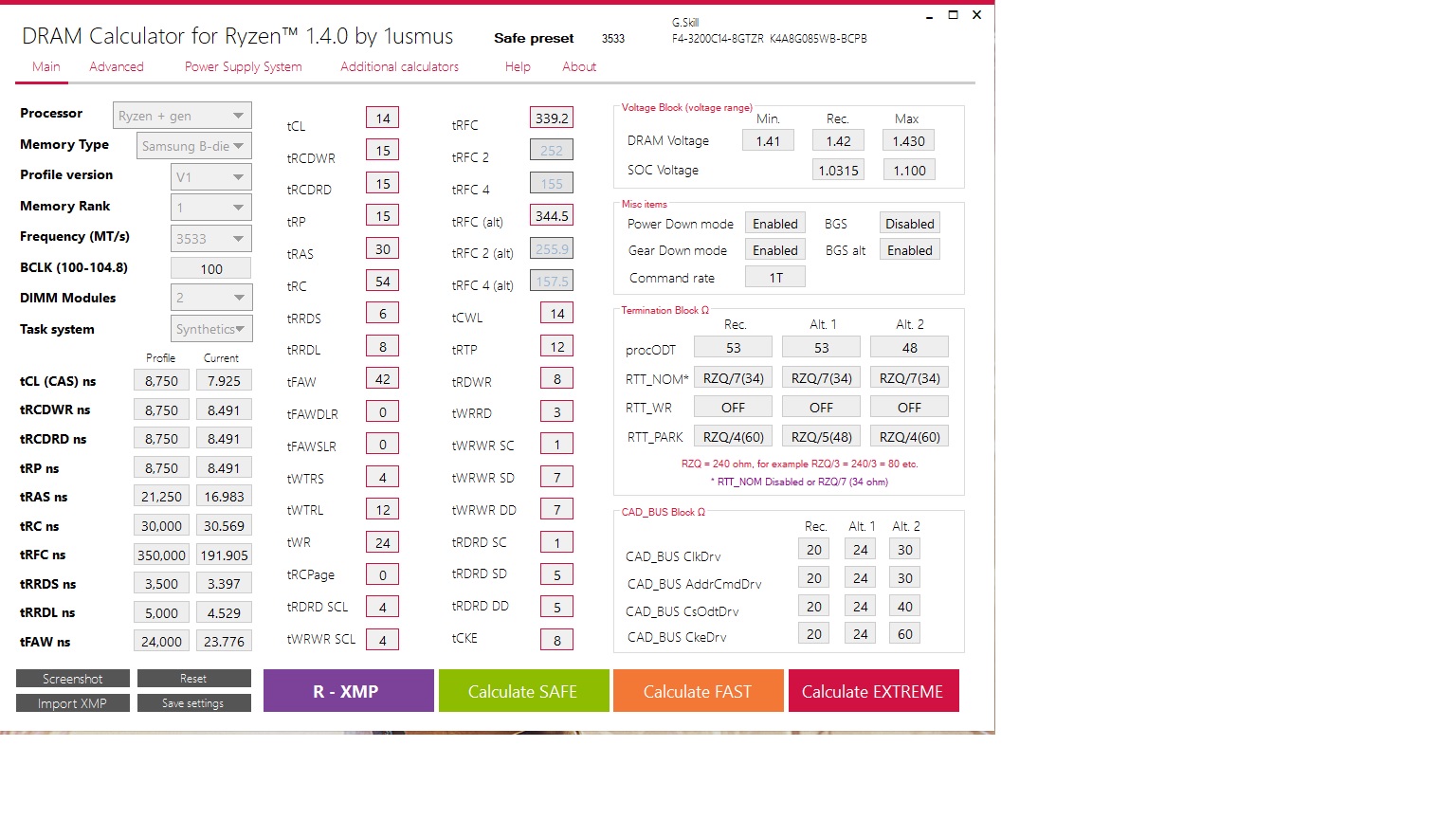The height and width of the screenshot is (819, 1456).
Task: Minimize the DRAM Calculator window
Action: tap(929, 15)
